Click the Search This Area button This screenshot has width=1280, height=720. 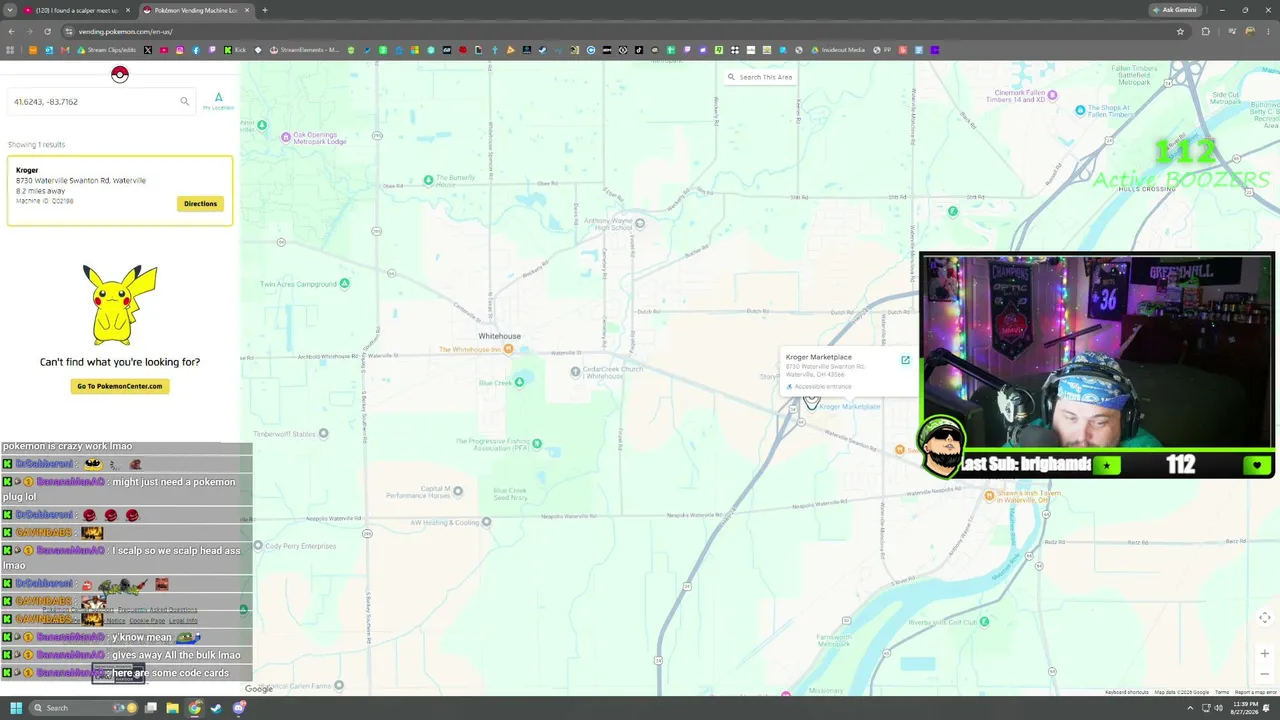click(760, 77)
